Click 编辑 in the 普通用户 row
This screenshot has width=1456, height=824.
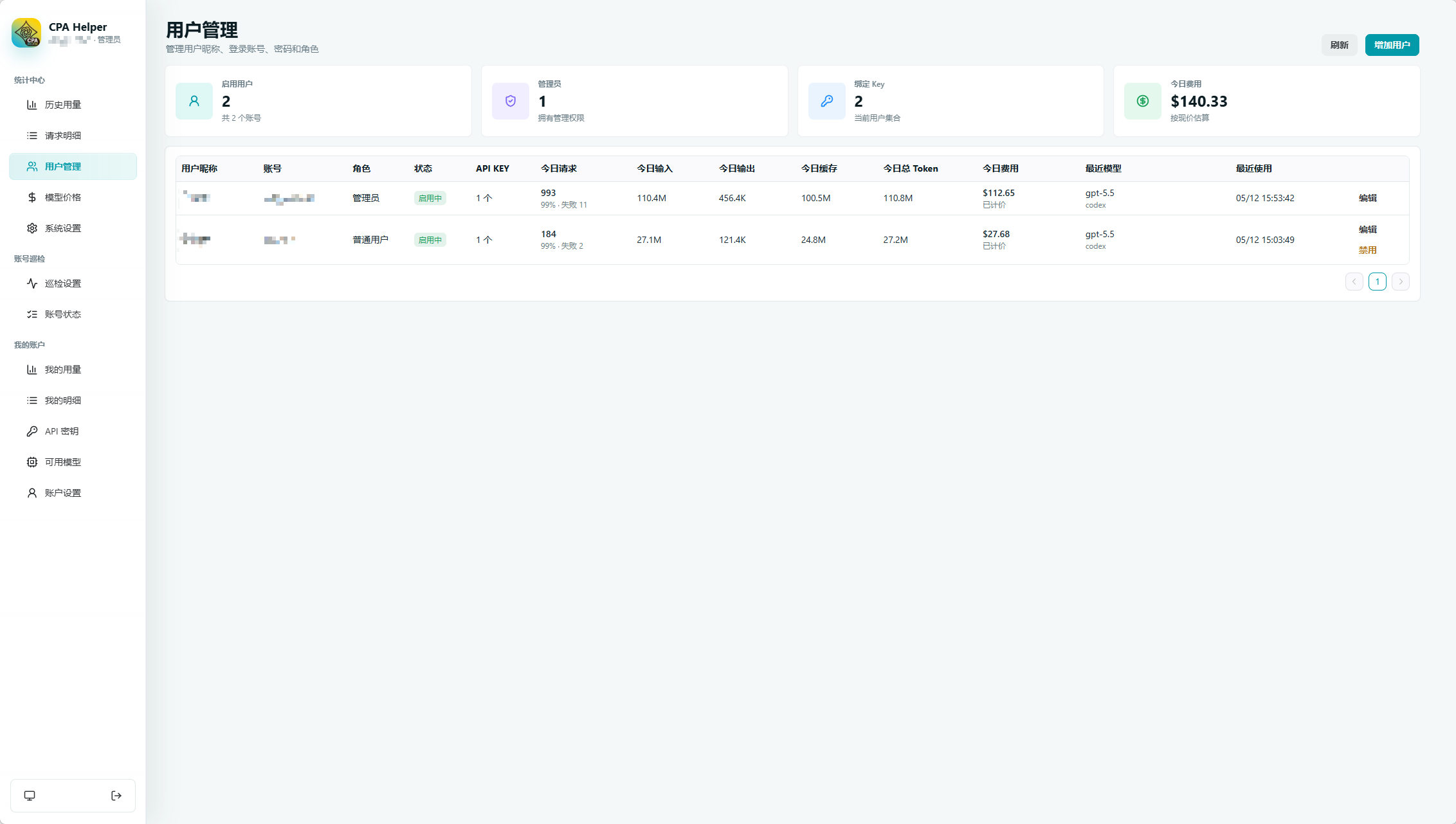click(x=1368, y=229)
